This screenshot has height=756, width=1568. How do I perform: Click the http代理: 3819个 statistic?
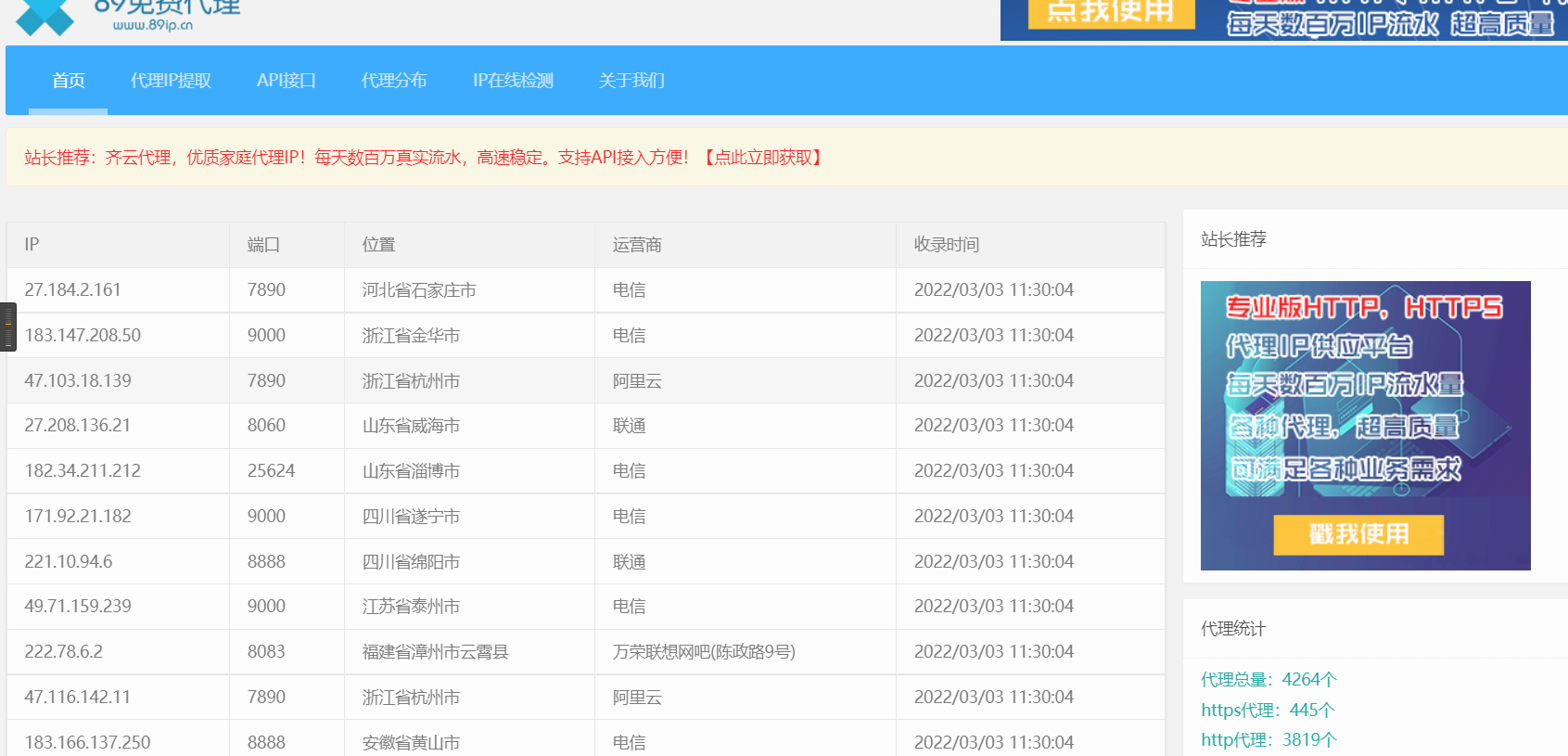pyautogui.click(x=1268, y=740)
